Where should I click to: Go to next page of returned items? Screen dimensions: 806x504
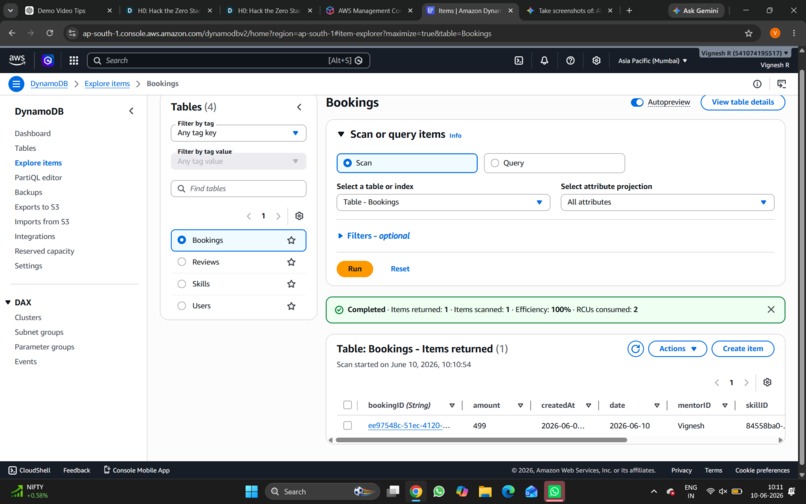point(746,383)
